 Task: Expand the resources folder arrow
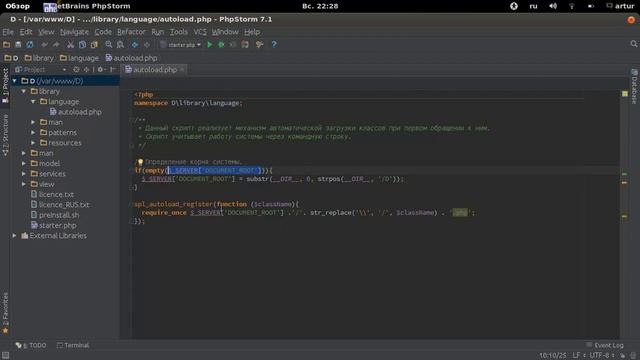pos(33,143)
